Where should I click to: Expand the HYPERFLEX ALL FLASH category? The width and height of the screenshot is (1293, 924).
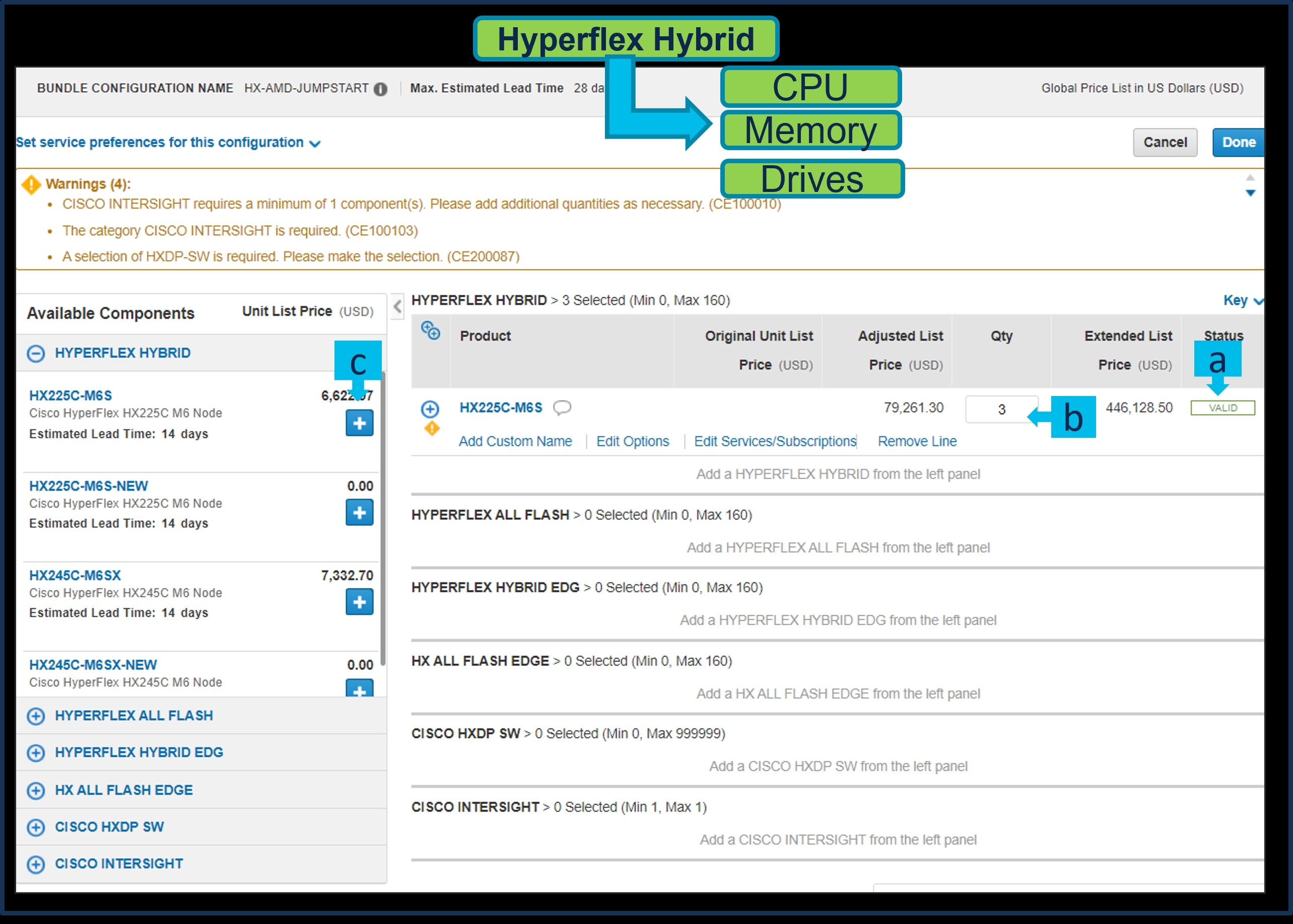pos(36,716)
